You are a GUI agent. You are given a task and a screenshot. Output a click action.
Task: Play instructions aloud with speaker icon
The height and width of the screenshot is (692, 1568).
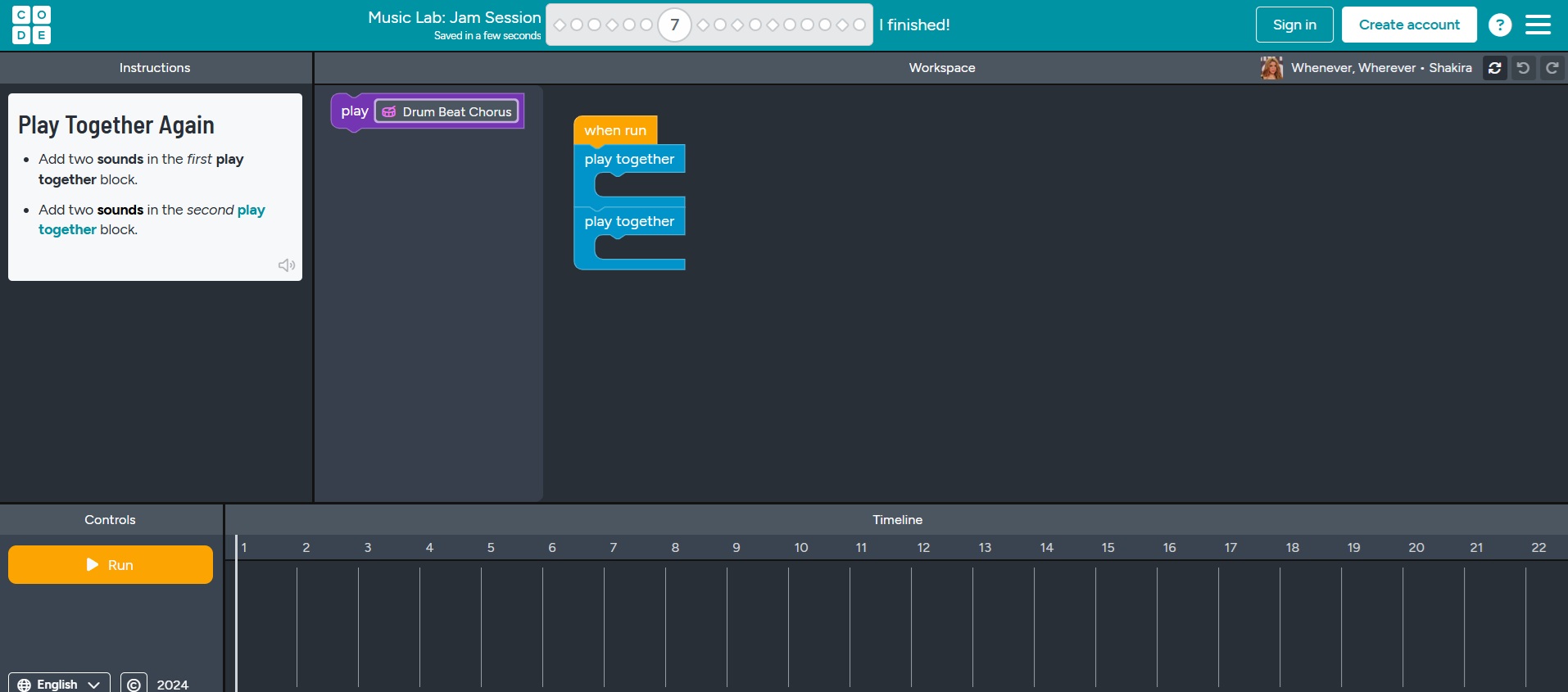pyautogui.click(x=286, y=265)
